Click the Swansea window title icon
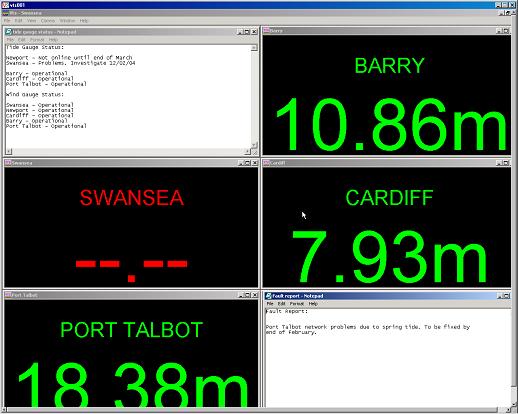Viewport: 518px width, 414px height. coord(8,163)
